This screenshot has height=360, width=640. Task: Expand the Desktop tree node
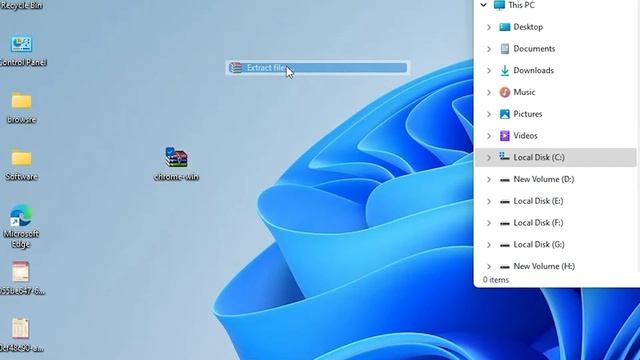[489, 27]
